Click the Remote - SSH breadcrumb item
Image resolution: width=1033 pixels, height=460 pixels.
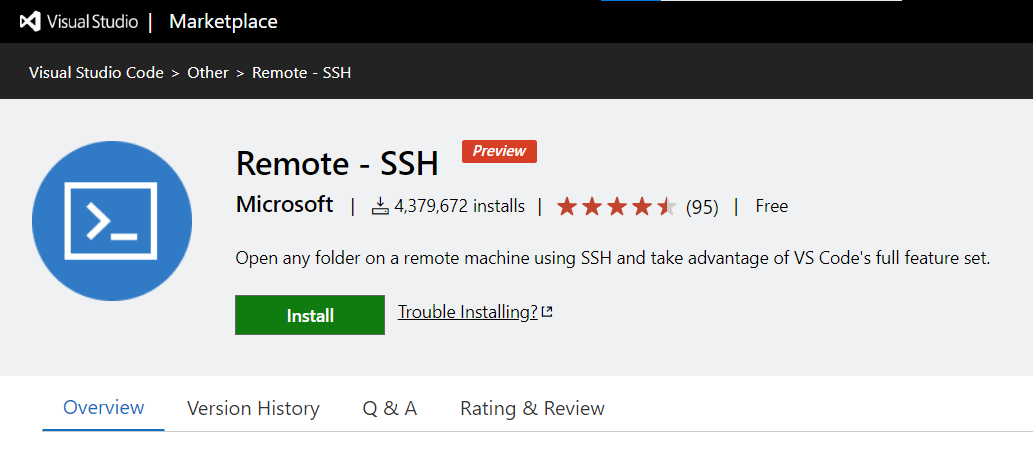click(302, 72)
